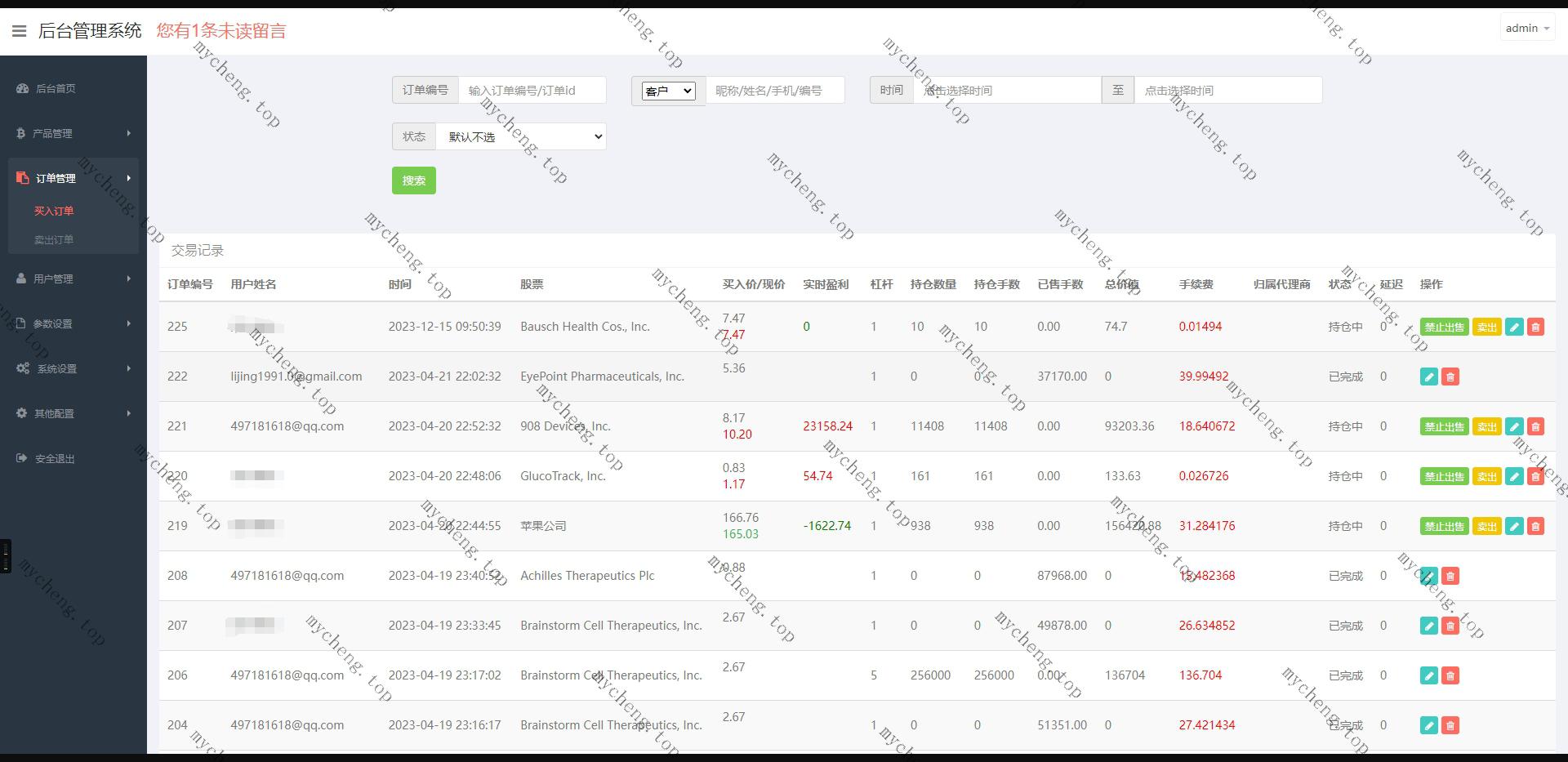
Task: Click profit value 23158.24
Action: click(x=827, y=426)
